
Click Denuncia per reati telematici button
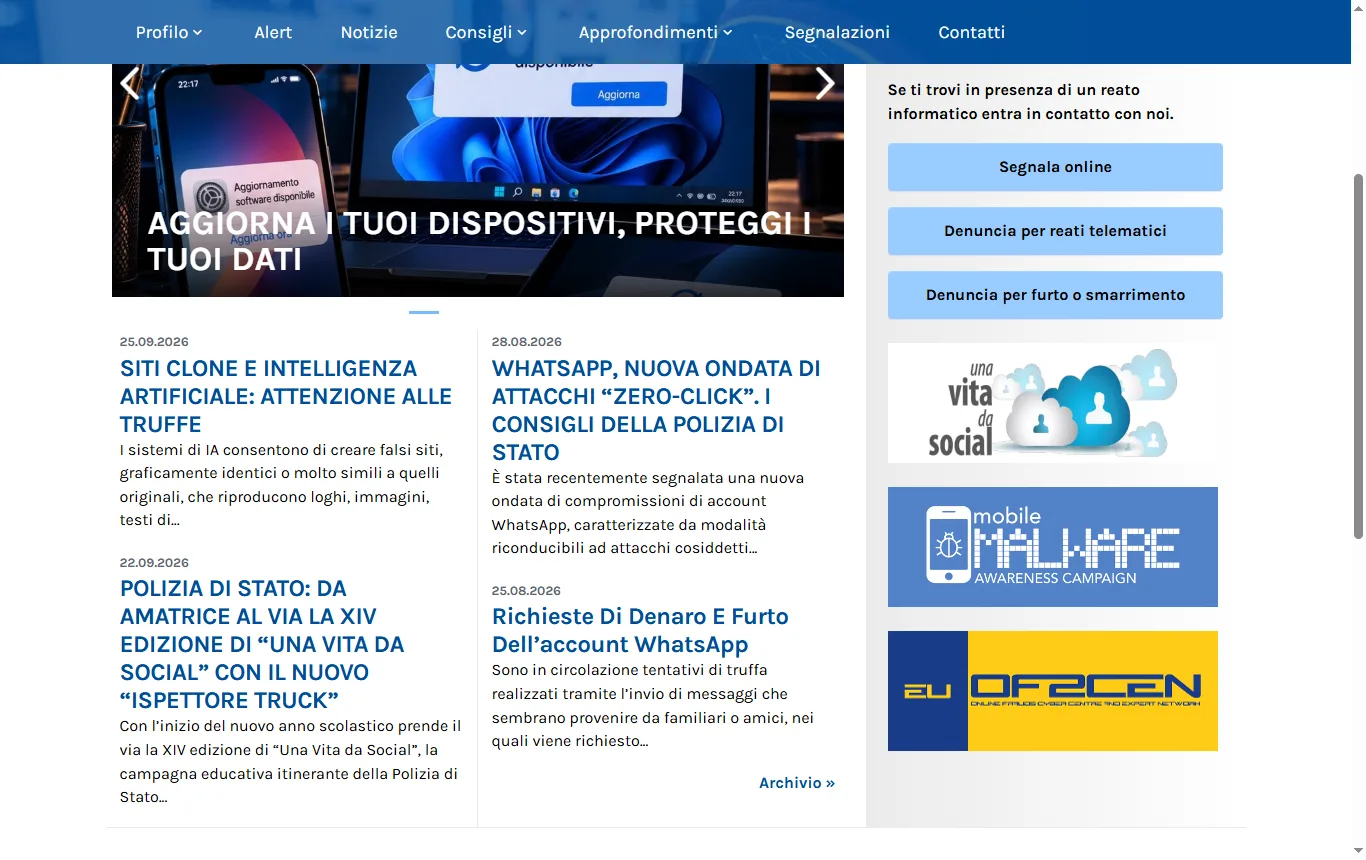tap(1055, 231)
